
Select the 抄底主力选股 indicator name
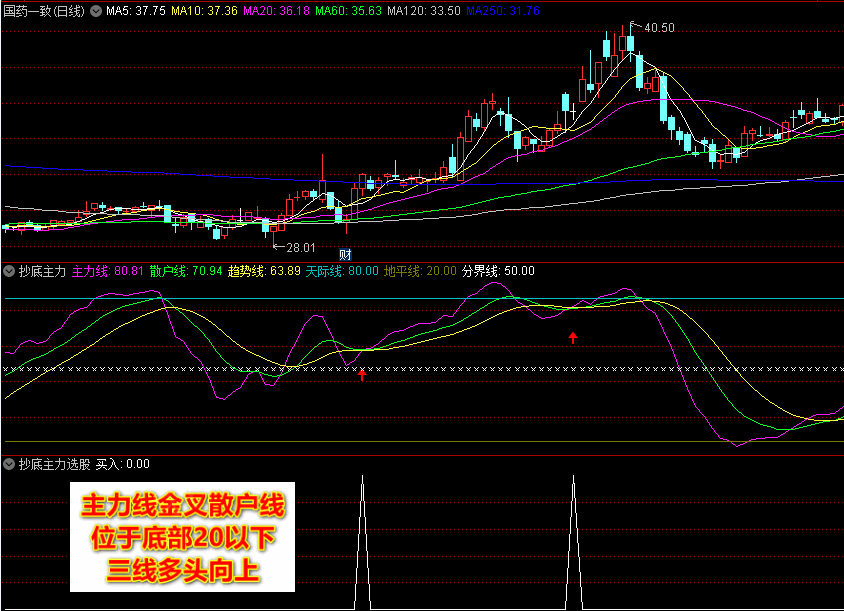54,463
